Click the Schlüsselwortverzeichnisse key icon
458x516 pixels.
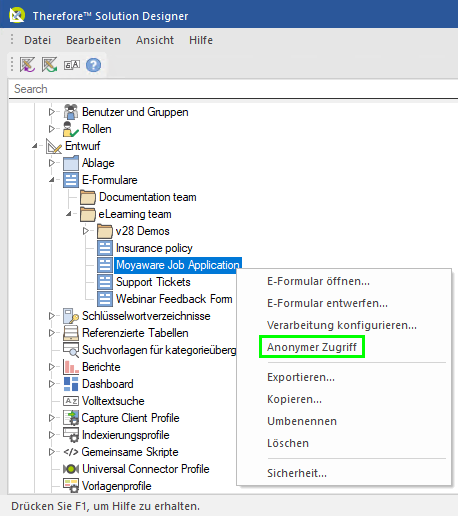pos(71,316)
